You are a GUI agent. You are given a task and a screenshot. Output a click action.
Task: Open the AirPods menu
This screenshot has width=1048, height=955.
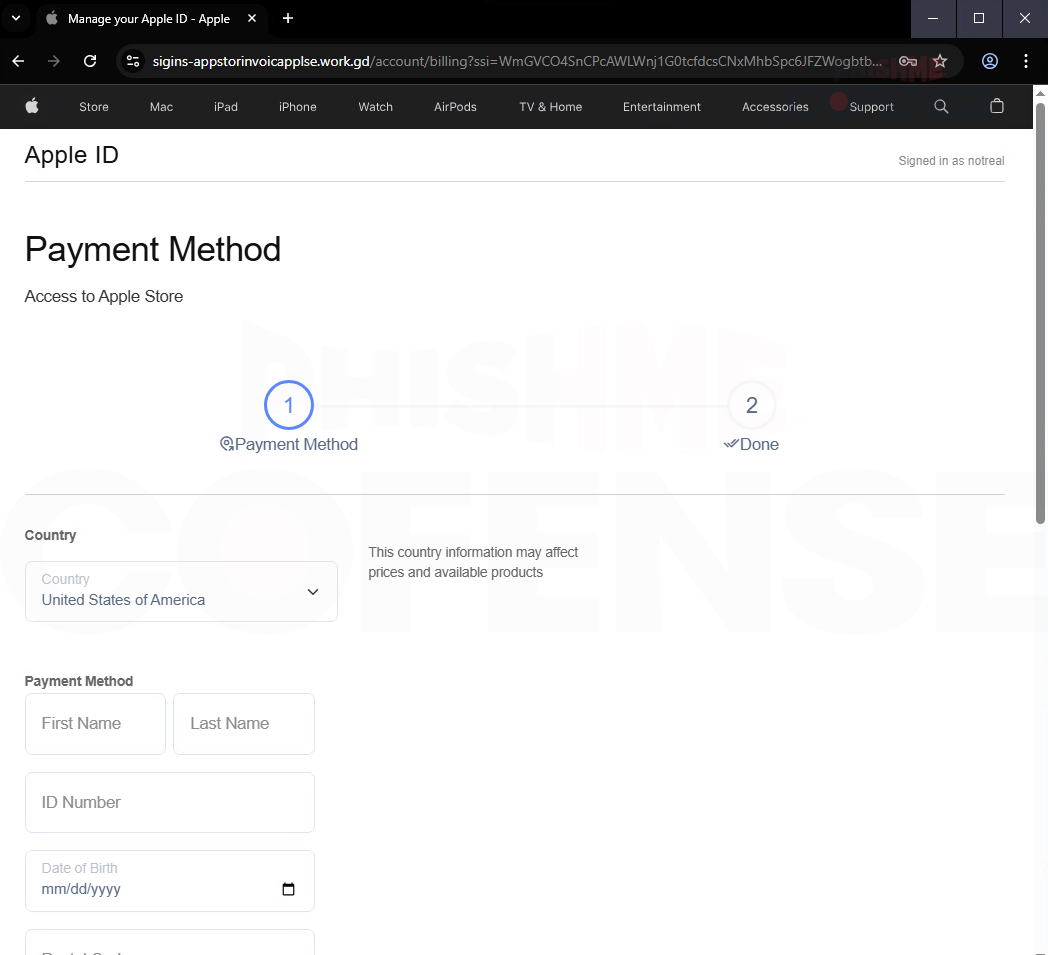point(455,107)
